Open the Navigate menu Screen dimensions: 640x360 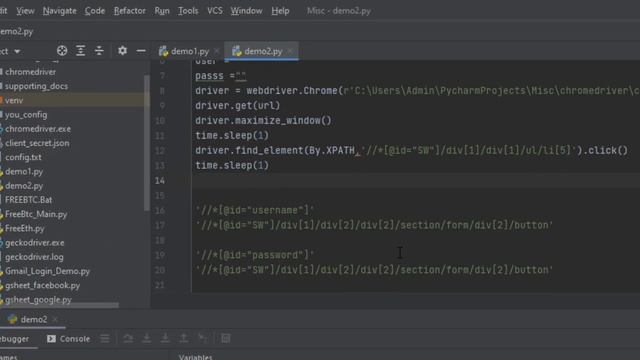coord(60,11)
